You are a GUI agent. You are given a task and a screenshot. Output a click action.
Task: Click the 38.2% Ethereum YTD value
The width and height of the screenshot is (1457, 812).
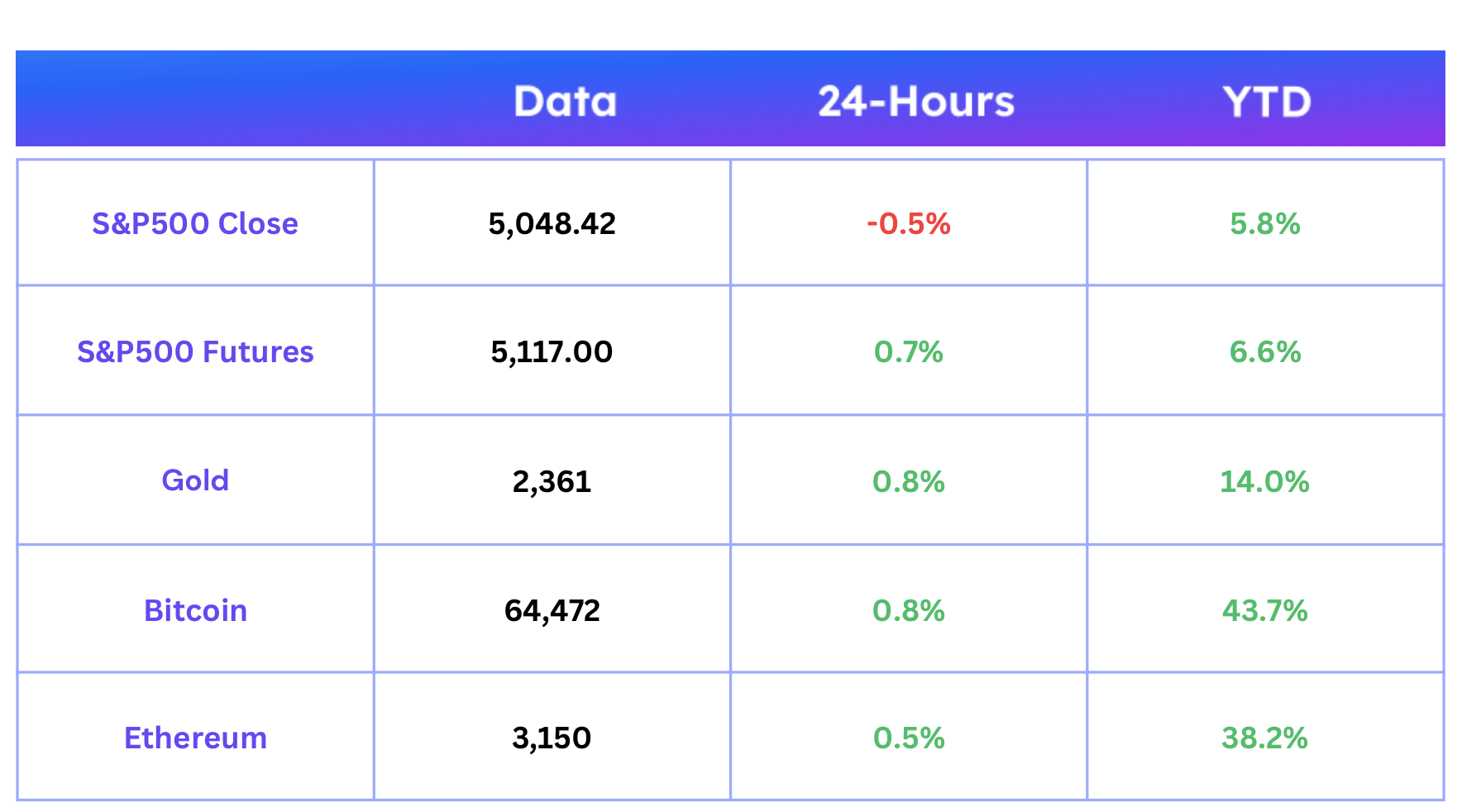click(1265, 738)
